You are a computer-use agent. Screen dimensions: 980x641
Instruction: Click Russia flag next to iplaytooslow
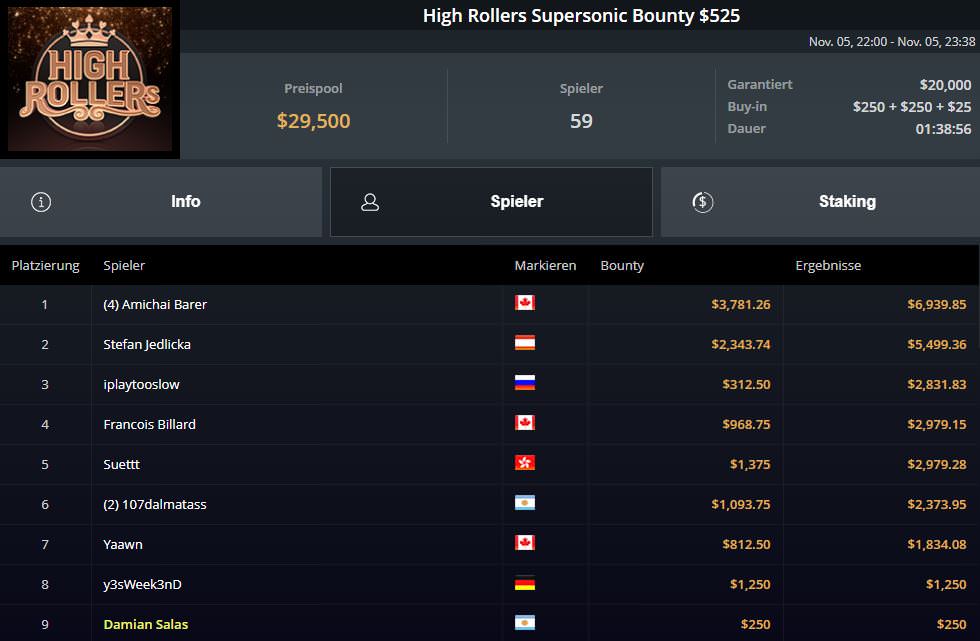pos(525,383)
